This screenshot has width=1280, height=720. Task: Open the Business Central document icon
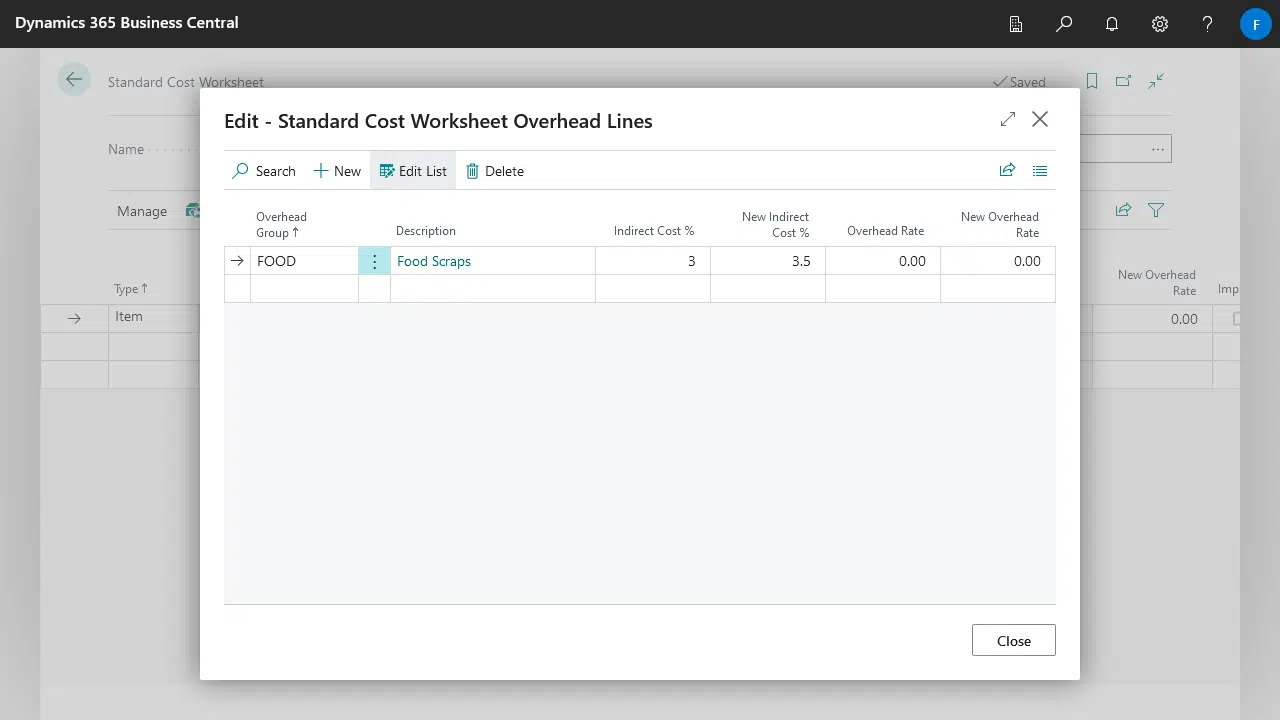pos(1016,24)
